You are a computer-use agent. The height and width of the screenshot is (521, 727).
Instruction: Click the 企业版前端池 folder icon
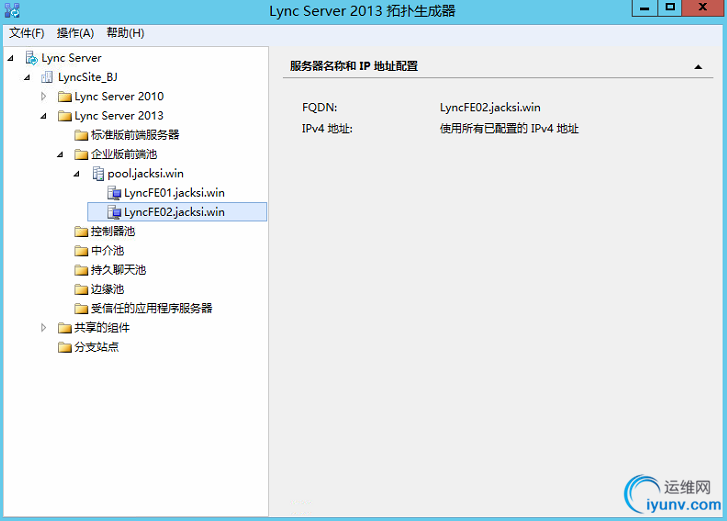[81, 154]
